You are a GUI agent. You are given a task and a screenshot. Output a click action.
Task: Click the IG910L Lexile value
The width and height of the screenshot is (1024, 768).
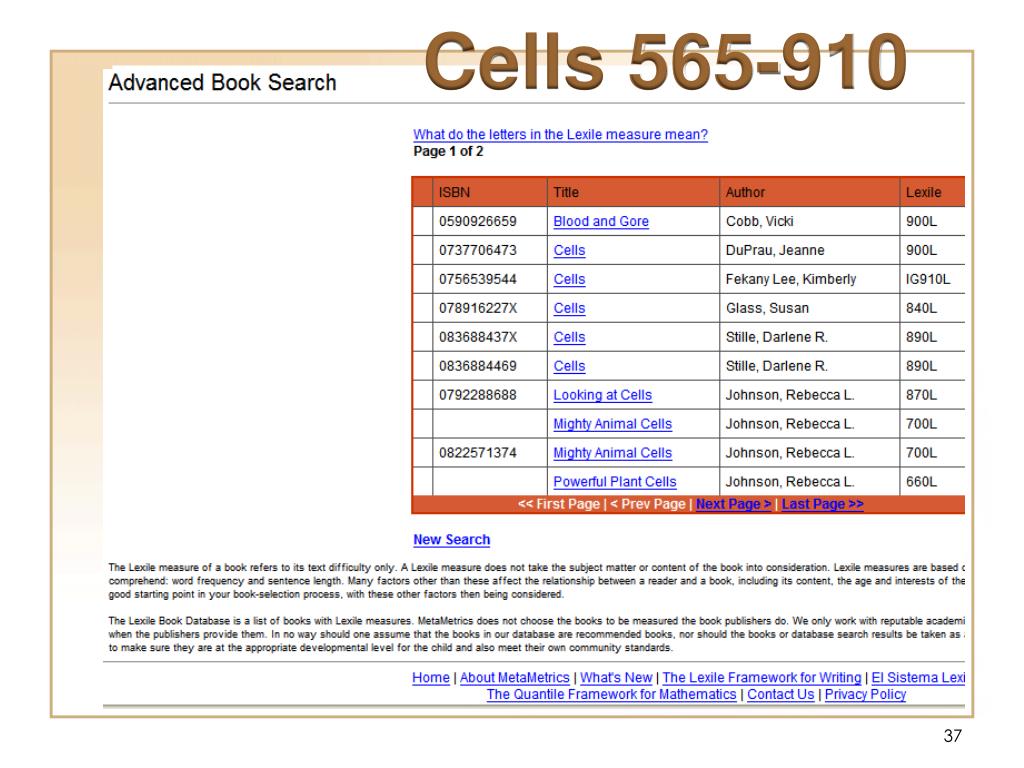[928, 279]
